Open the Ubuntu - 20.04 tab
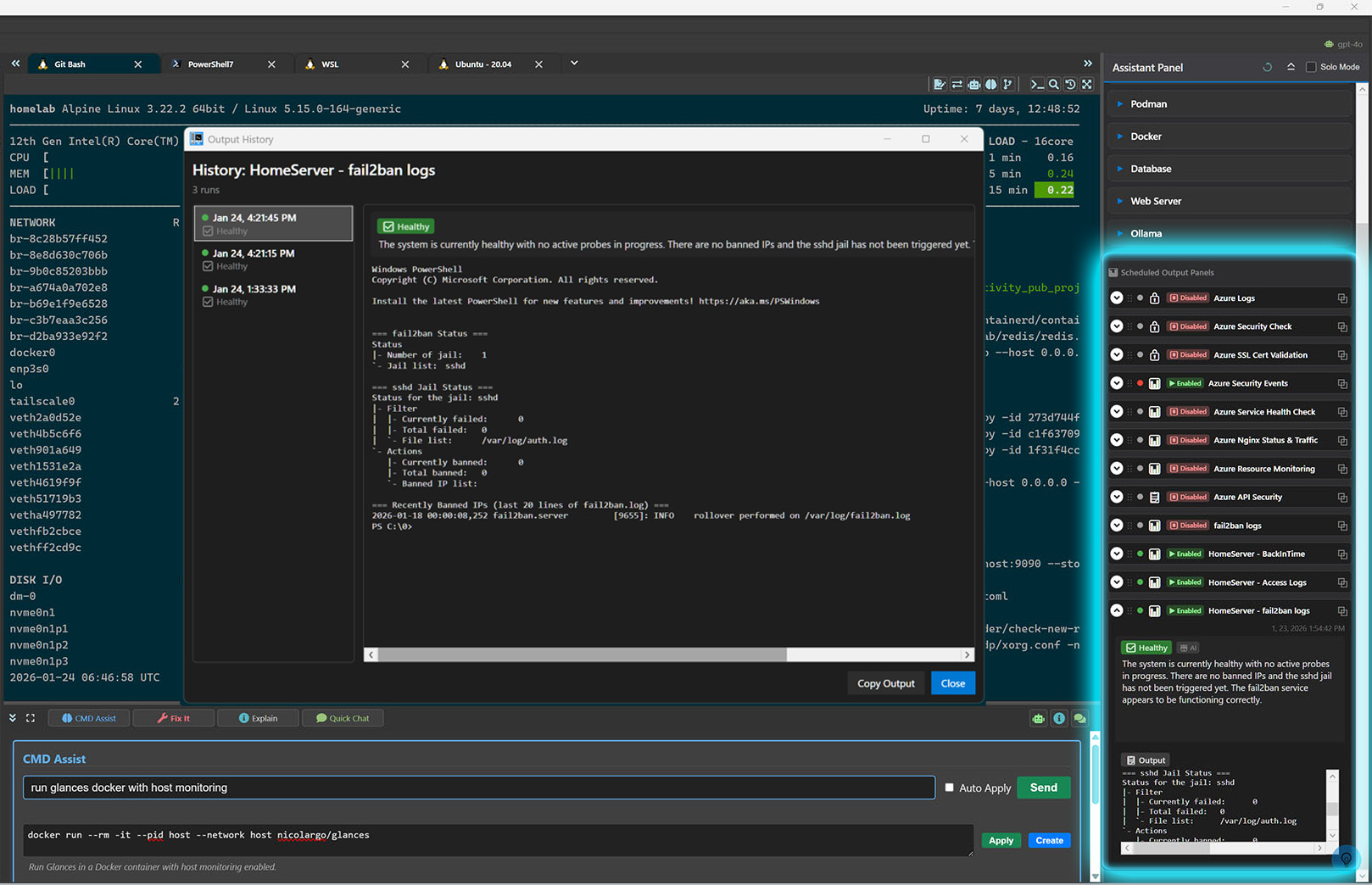1372x885 pixels. pyautogui.click(x=482, y=64)
